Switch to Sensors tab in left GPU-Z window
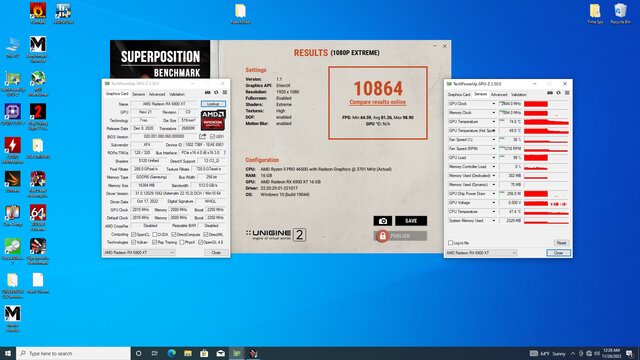The height and width of the screenshot is (360, 640). click(138, 94)
